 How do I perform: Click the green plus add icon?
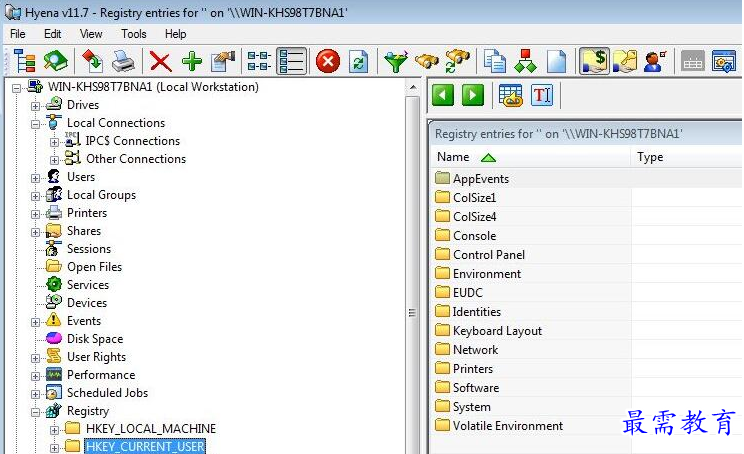[191, 61]
